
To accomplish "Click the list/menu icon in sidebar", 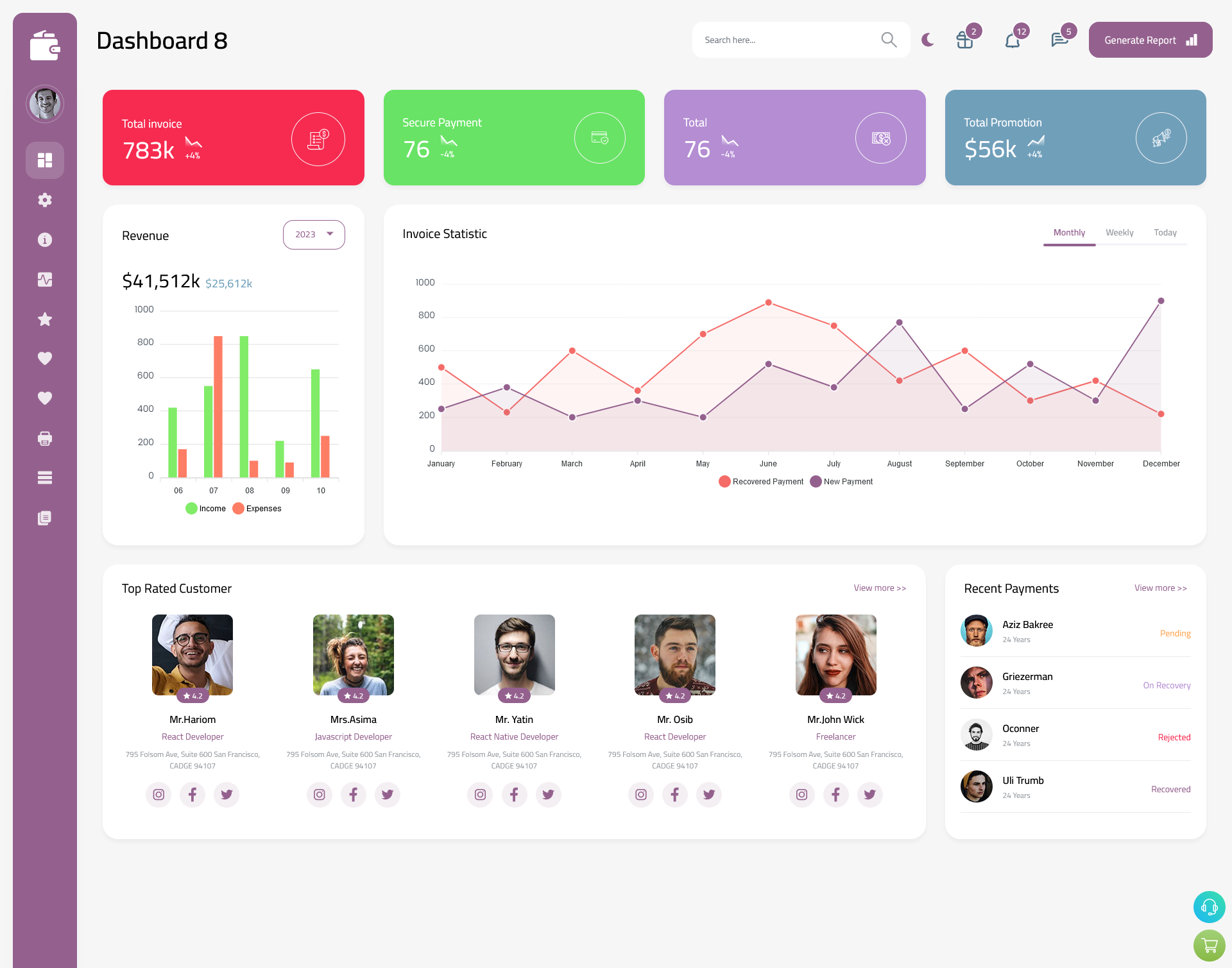I will click(x=44, y=477).
